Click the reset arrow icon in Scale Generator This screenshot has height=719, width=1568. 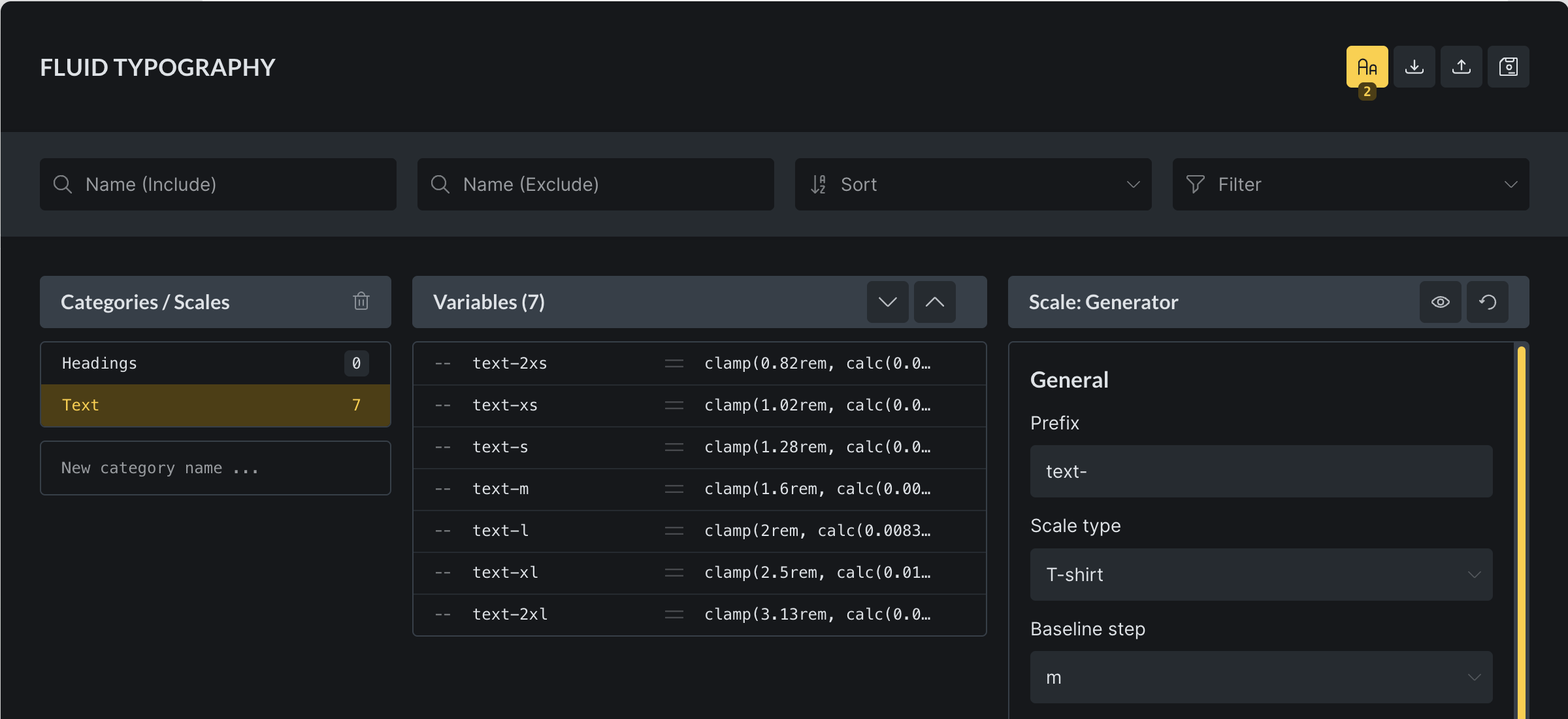(1488, 302)
